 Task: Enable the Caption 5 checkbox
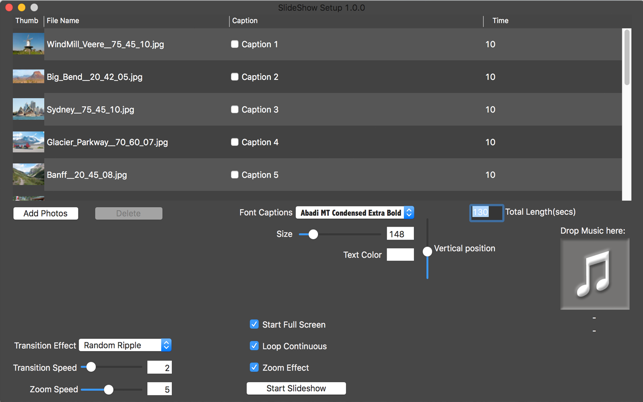pyautogui.click(x=235, y=174)
